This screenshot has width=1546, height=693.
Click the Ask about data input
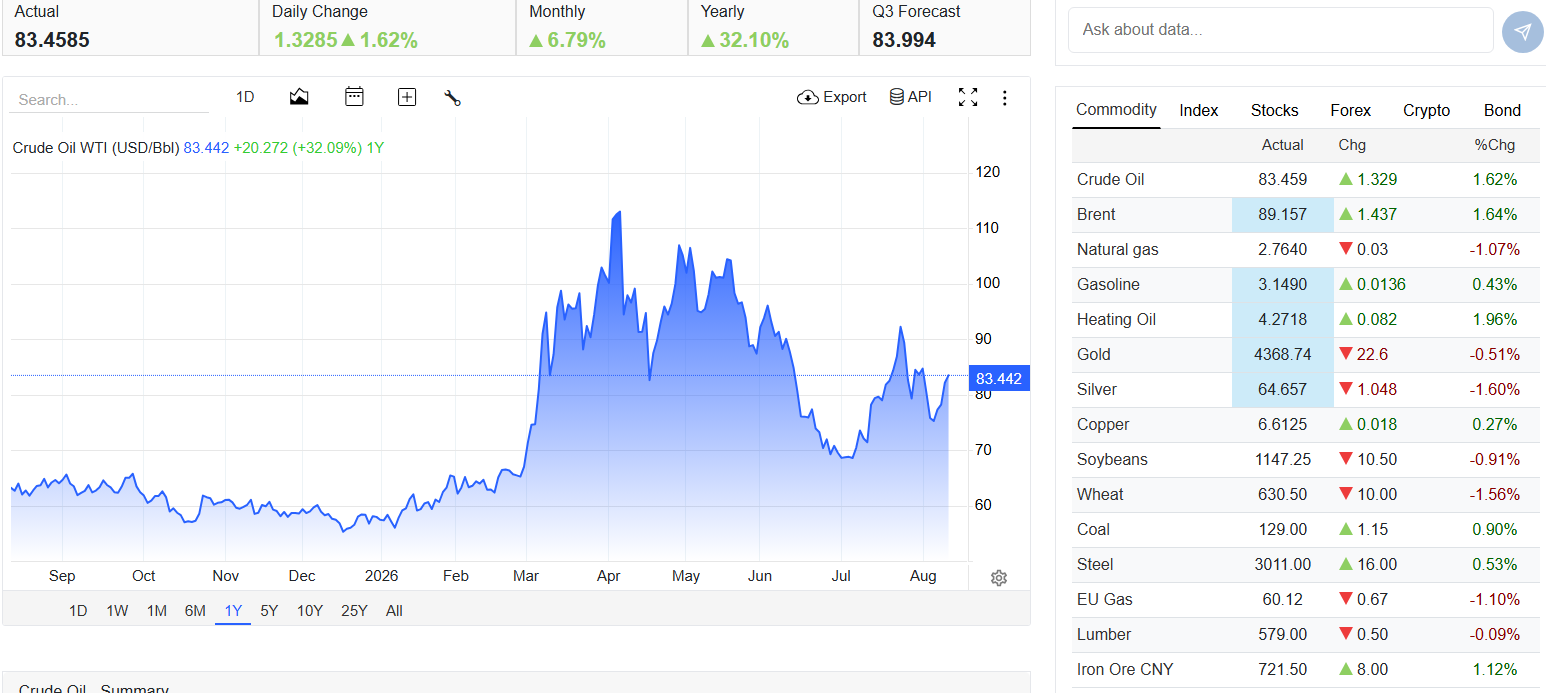pyautogui.click(x=1281, y=30)
